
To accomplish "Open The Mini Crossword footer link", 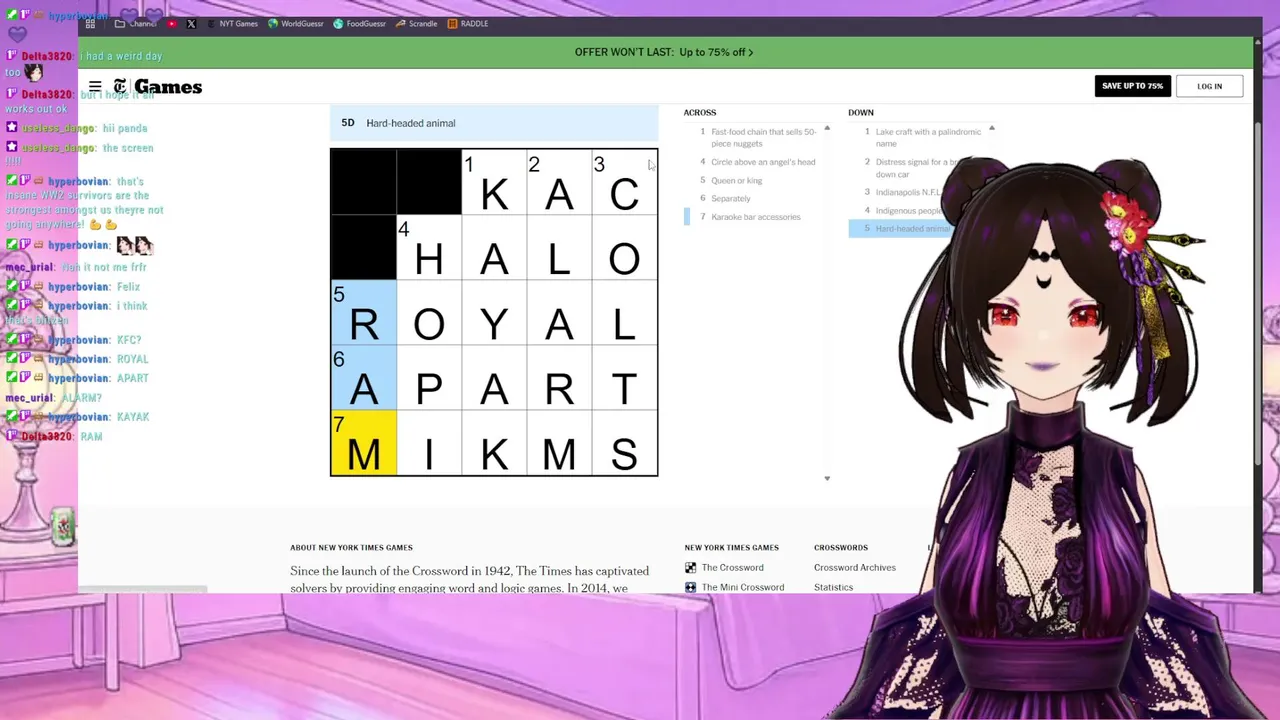I will coord(743,587).
